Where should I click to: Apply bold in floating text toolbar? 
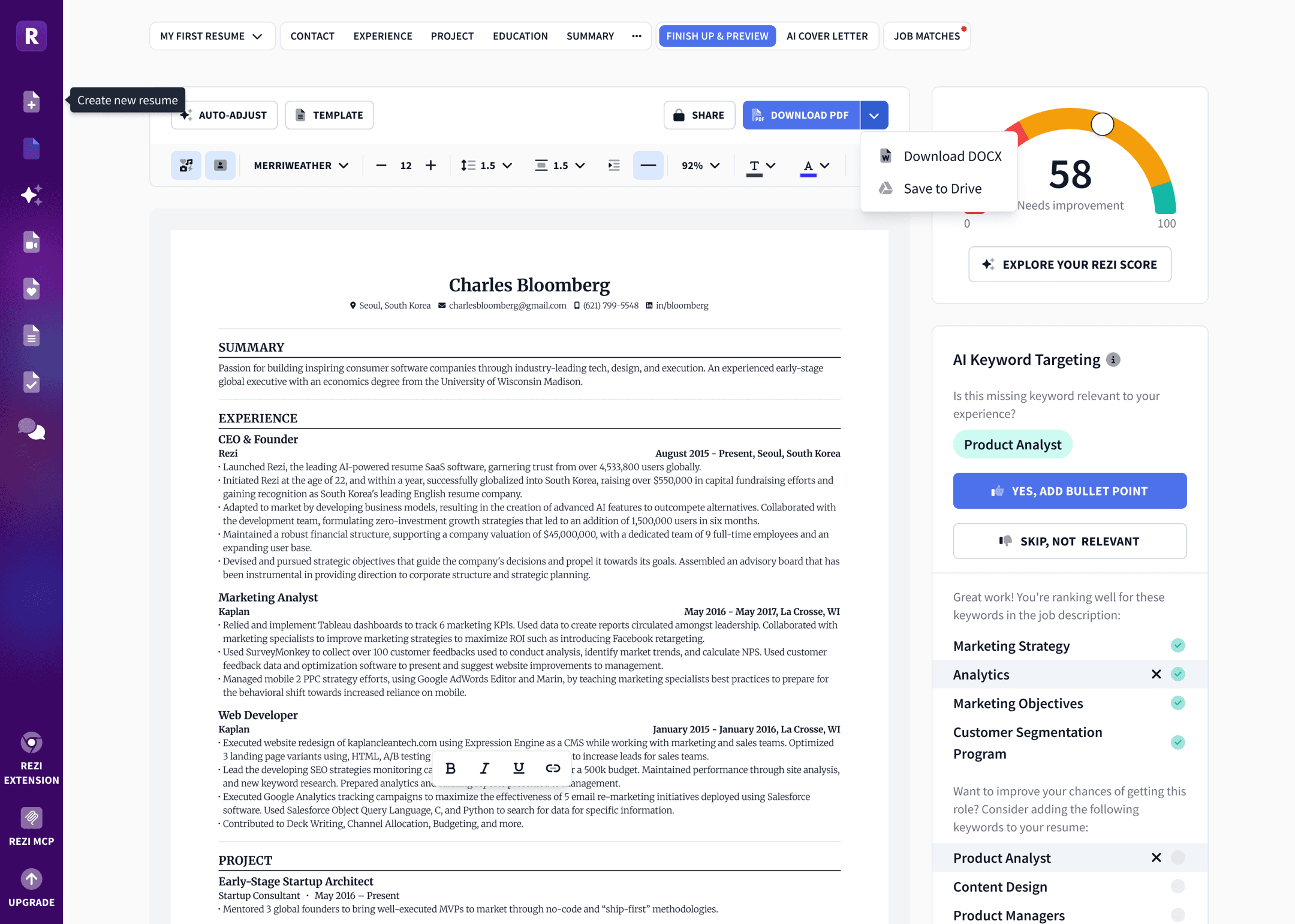pos(450,768)
